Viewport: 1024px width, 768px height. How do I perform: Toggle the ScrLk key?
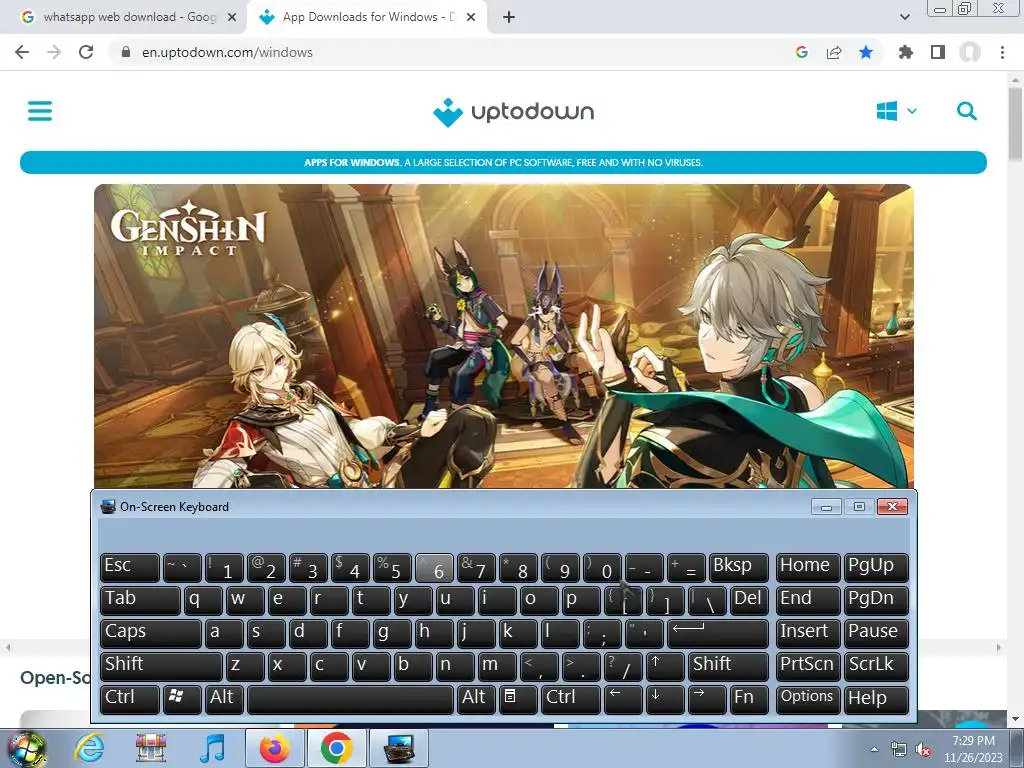(x=876, y=666)
